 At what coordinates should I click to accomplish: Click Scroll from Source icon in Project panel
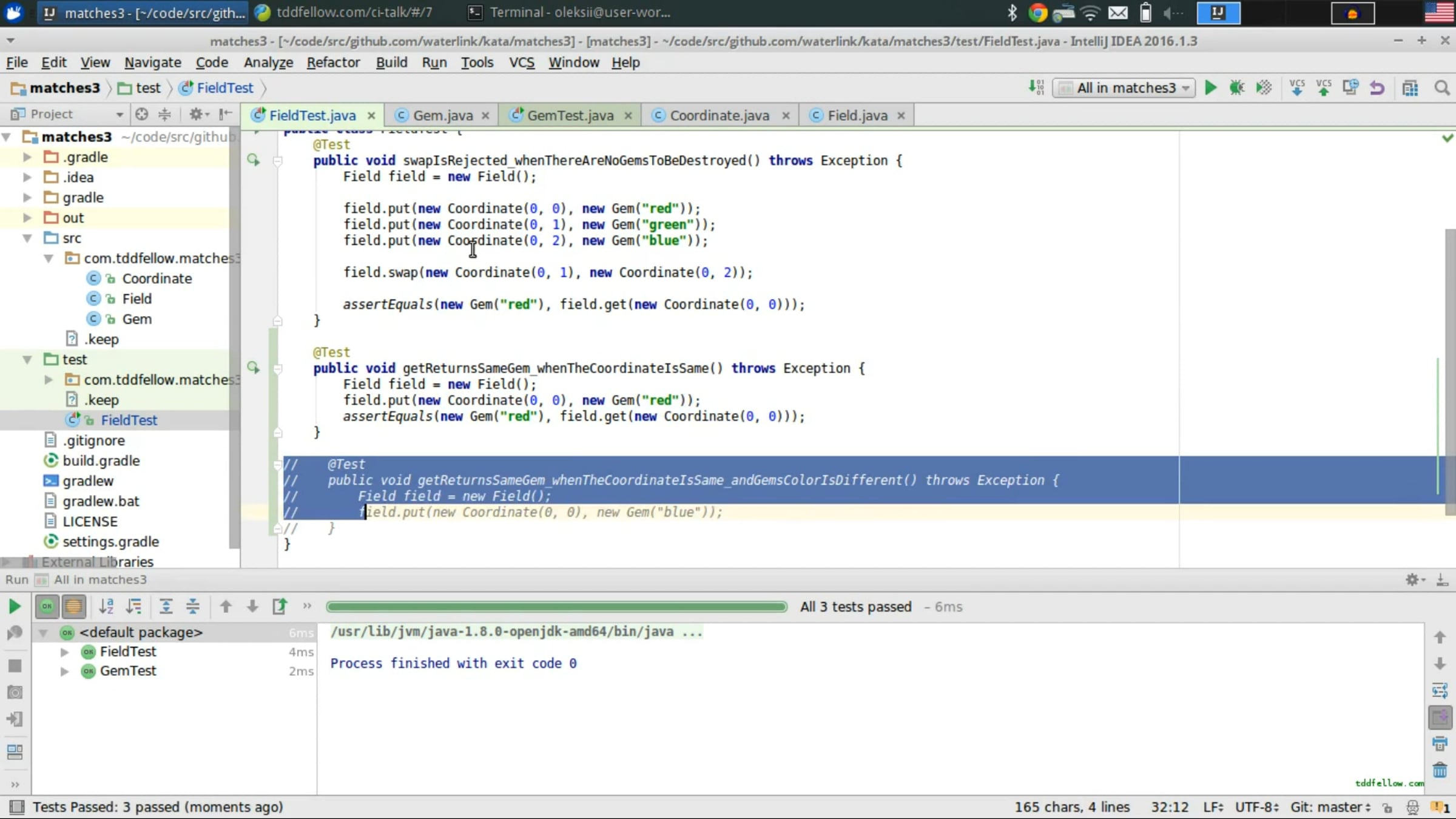(141, 114)
